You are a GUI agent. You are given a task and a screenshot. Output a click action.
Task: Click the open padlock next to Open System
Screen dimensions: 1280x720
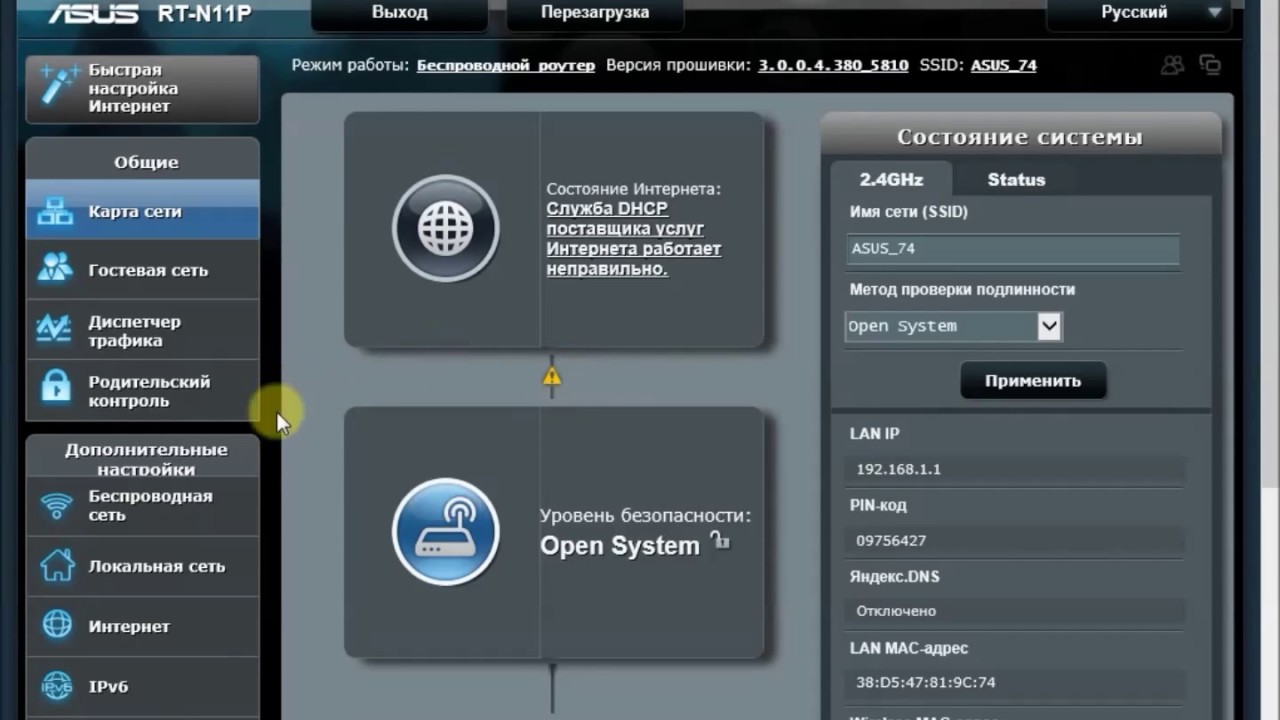point(720,541)
